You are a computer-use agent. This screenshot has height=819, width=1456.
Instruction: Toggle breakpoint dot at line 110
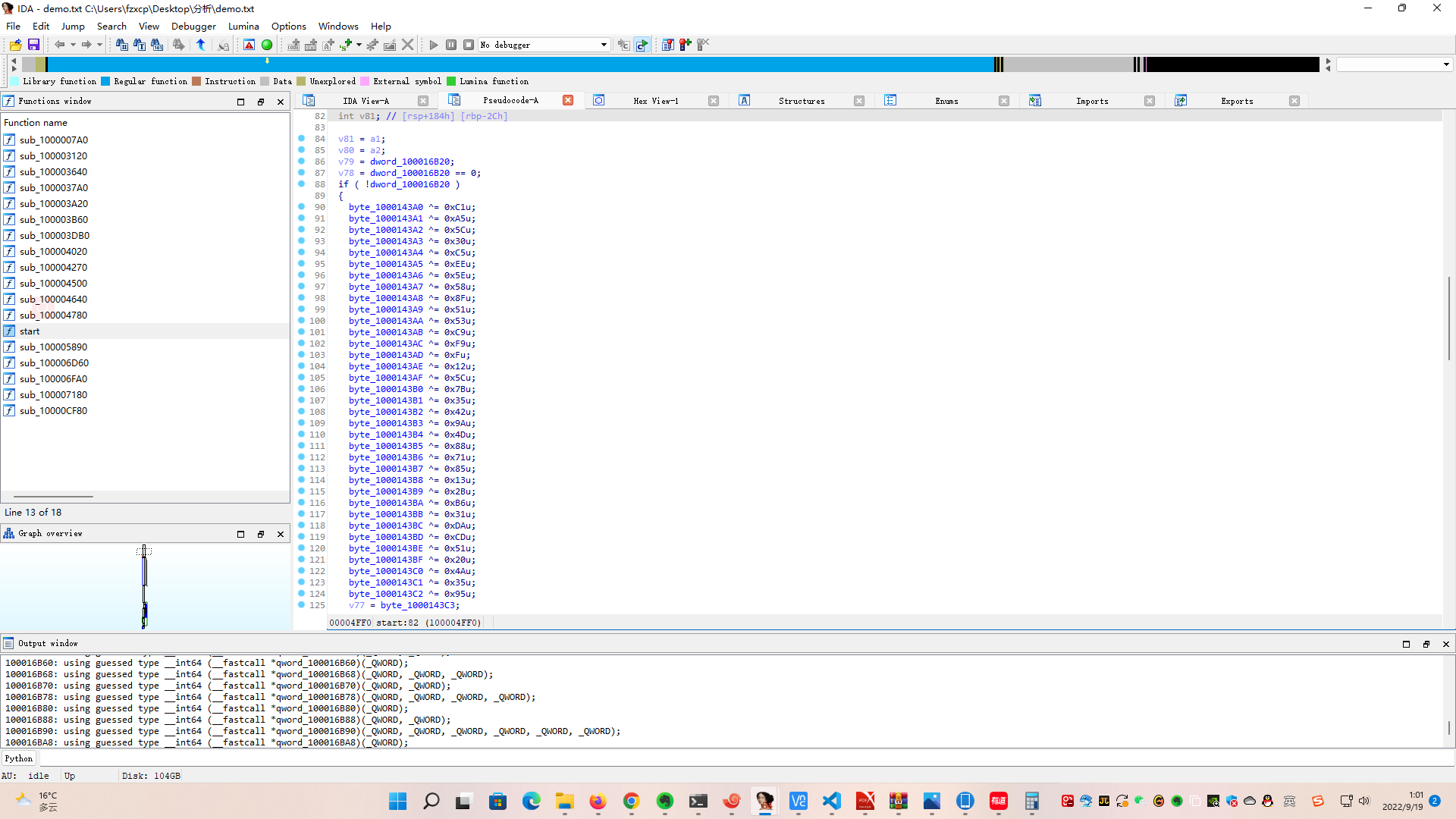[302, 435]
